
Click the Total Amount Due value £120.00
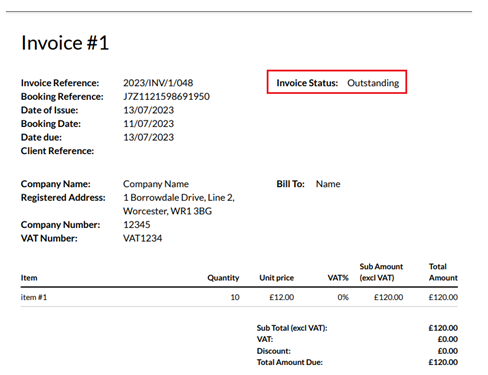click(x=443, y=362)
